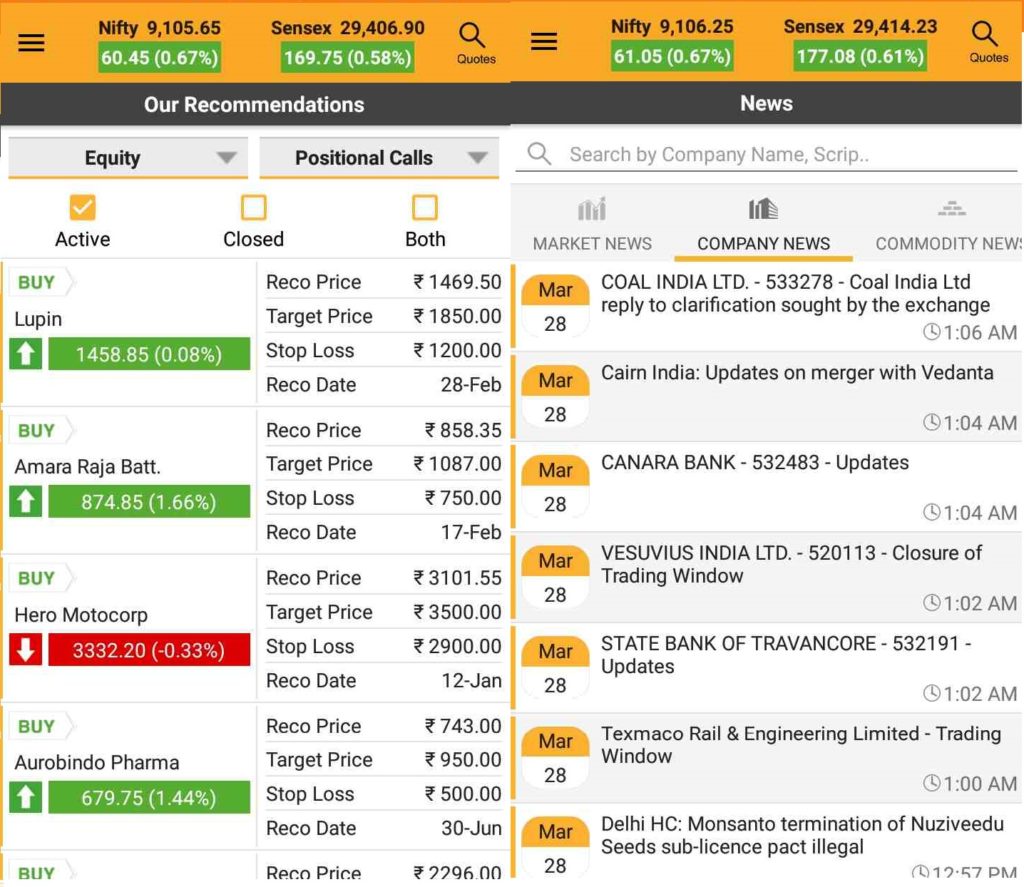The width and height of the screenshot is (1024, 887).
Task: Click Aurobindo Pharma green price bar
Action: 149,798
